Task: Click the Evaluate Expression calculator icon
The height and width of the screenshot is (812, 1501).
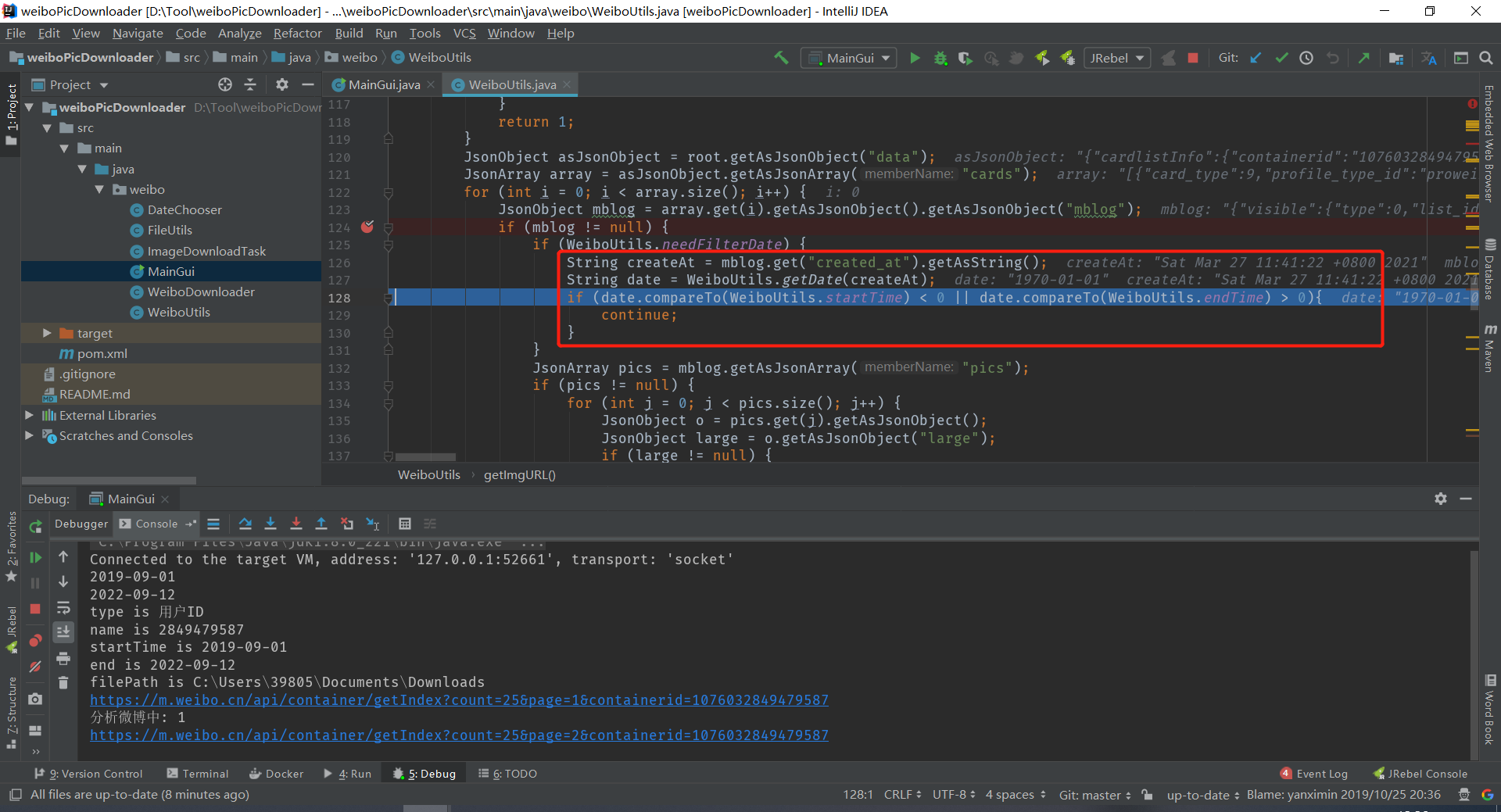Action: [x=404, y=524]
